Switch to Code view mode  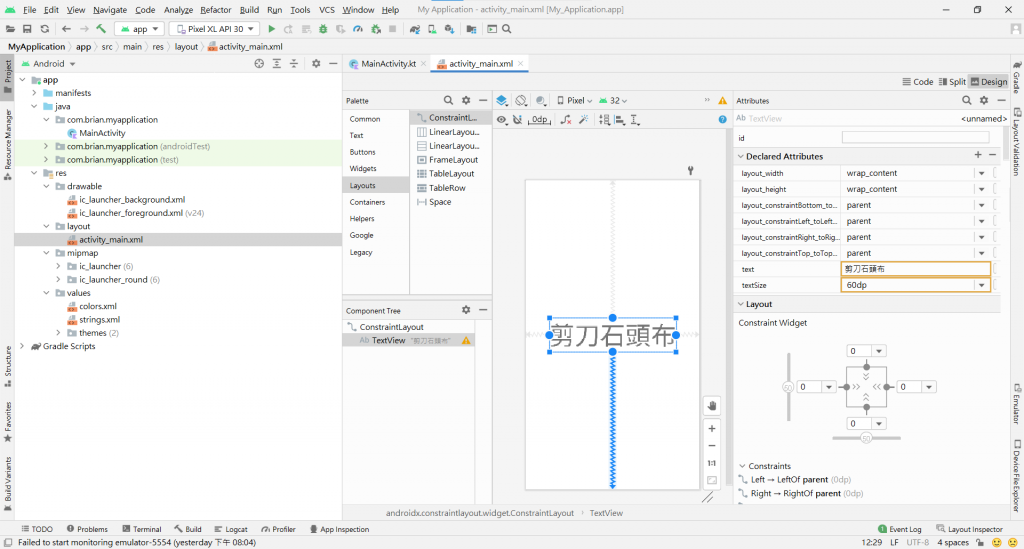point(918,82)
